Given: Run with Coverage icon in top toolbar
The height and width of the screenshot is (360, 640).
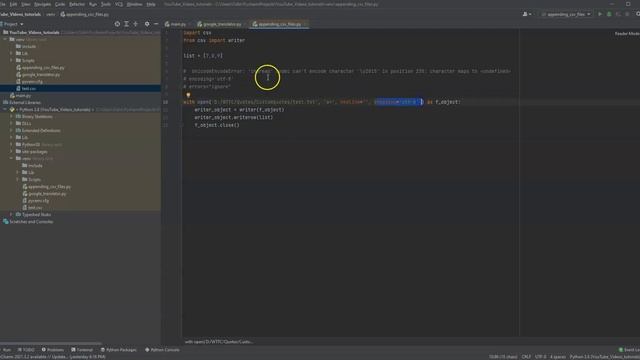Looking at the screenshot, I should point(618,14).
